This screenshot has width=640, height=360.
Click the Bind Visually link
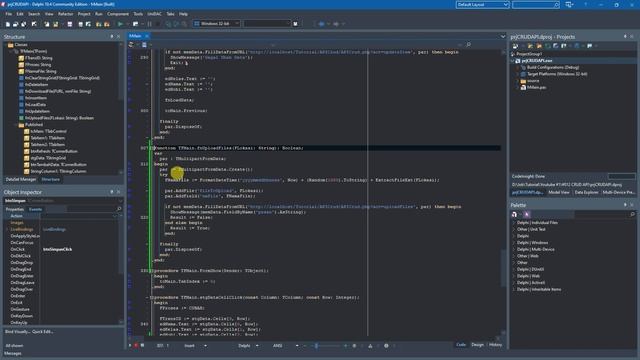(x=17, y=332)
